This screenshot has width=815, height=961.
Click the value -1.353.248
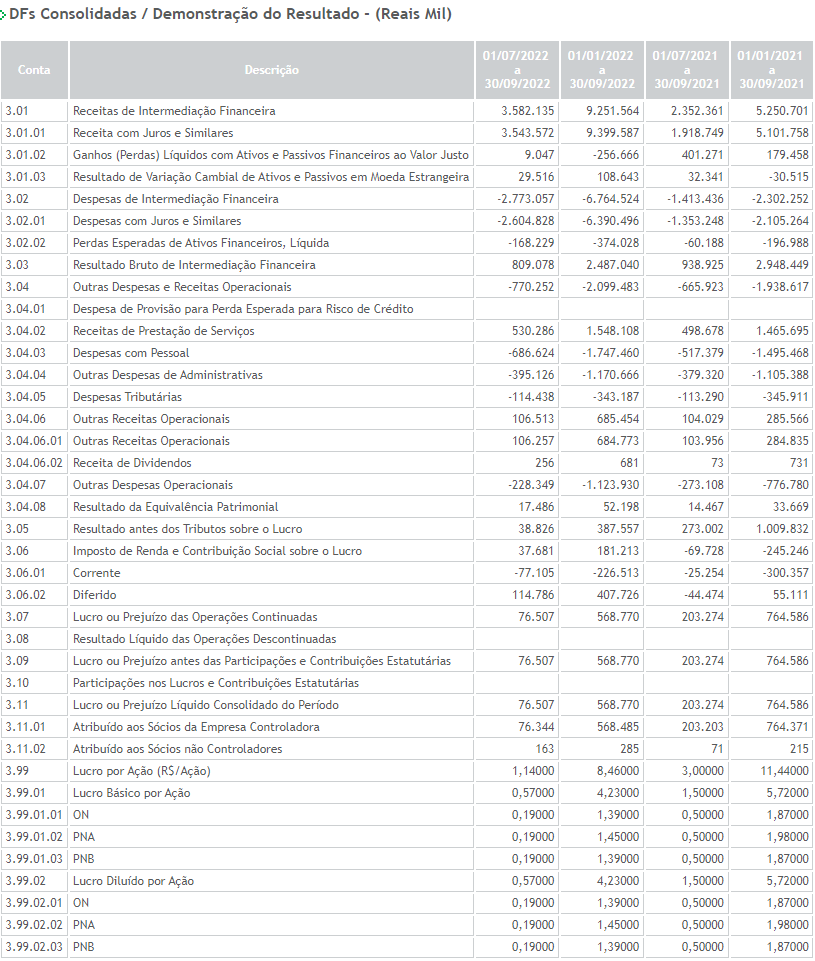[x=696, y=221]
